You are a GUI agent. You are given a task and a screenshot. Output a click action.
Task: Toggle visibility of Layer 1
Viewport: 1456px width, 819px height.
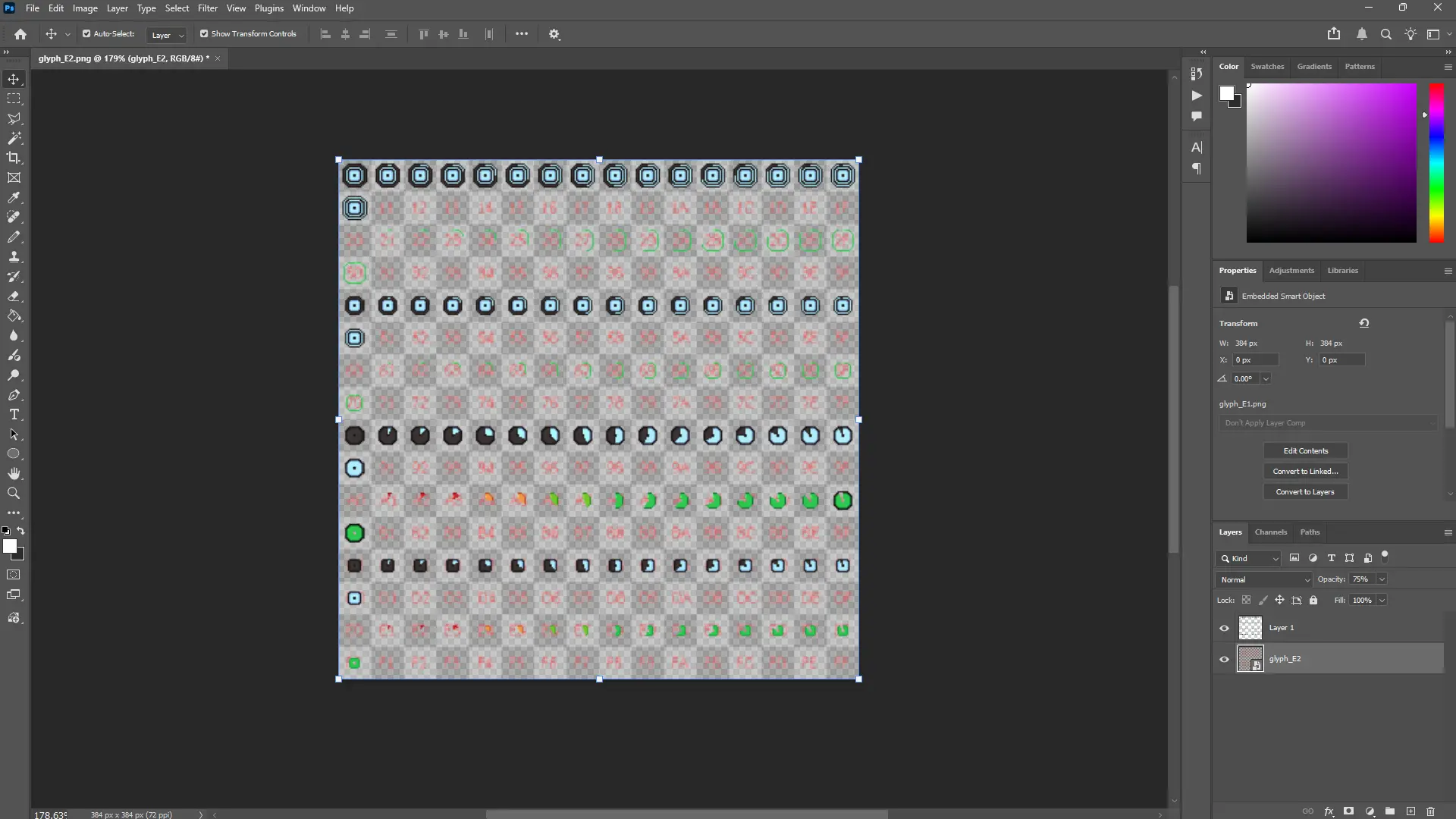pos(1223,628)
